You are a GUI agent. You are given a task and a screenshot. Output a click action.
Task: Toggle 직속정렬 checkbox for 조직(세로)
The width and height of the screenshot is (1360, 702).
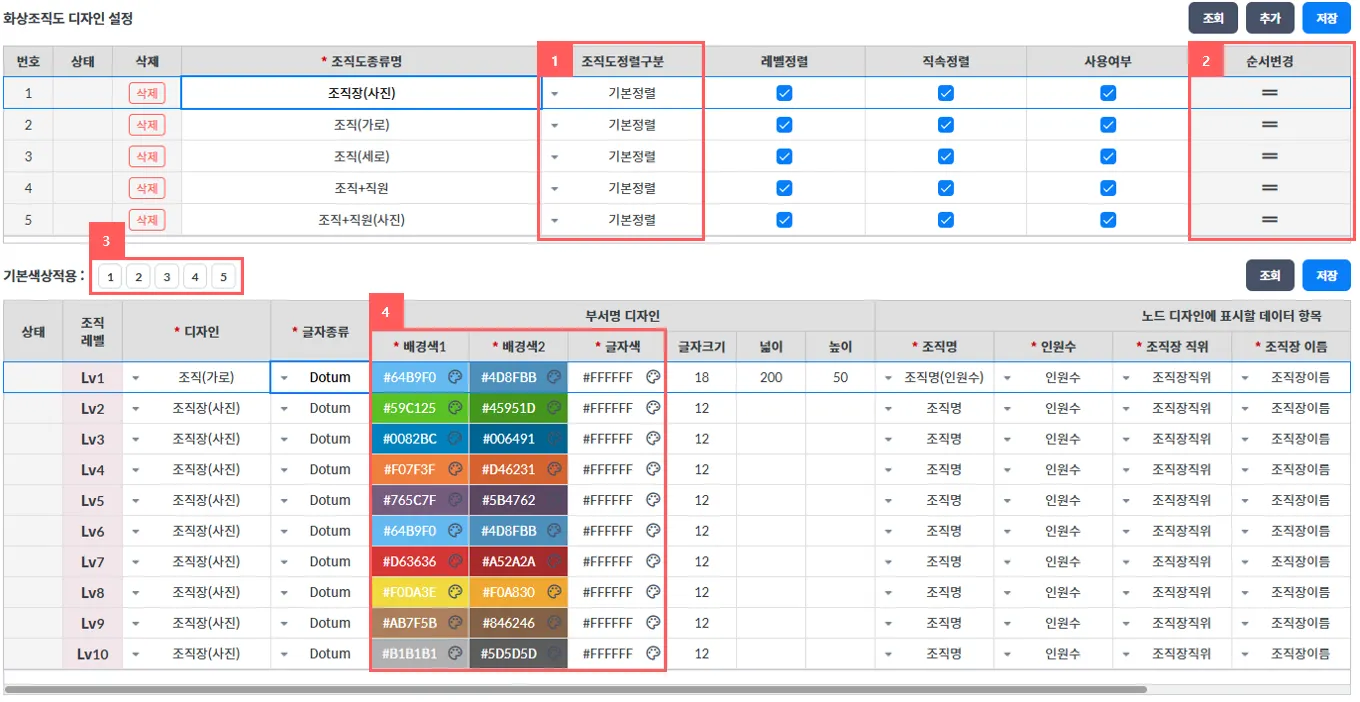pyautogui.click(x=946, y=156)
